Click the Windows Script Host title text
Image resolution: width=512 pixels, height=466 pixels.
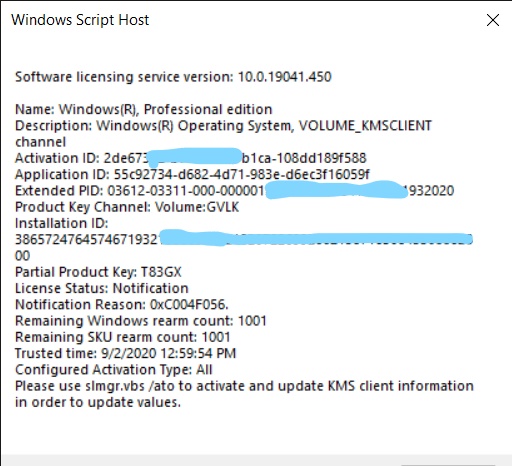tap(80, 20)
